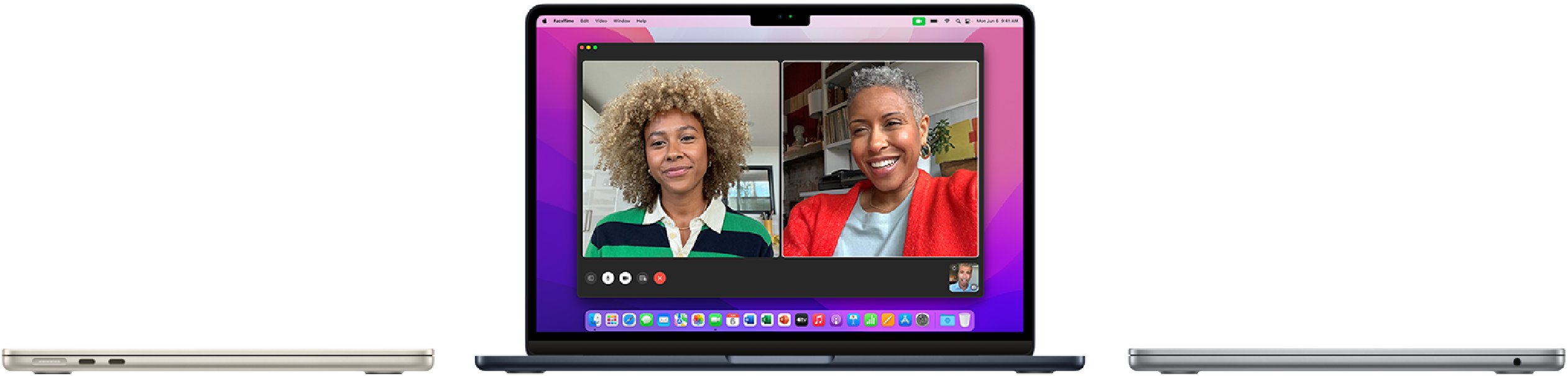Open the Window menu
This screenshot has width=1568, height=376.
(x=621, y=21)
